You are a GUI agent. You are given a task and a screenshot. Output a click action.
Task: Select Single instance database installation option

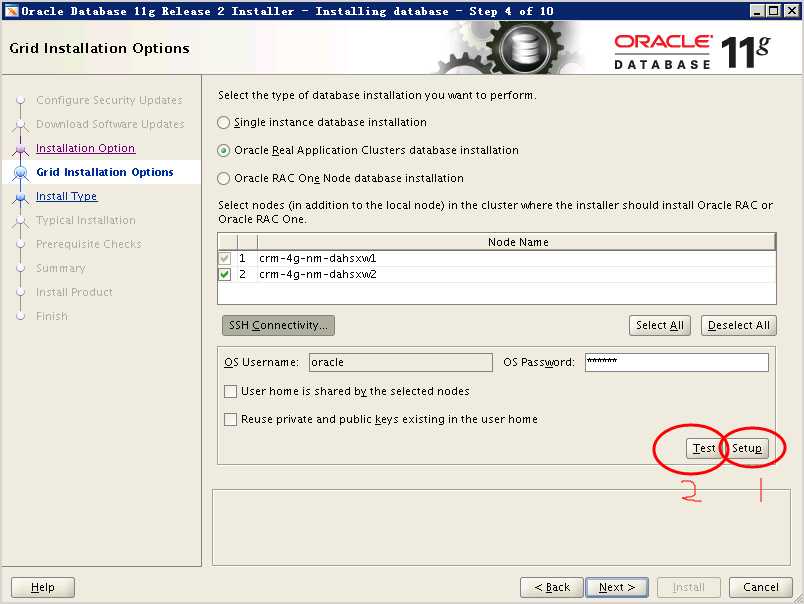click(x=223, y=123)
